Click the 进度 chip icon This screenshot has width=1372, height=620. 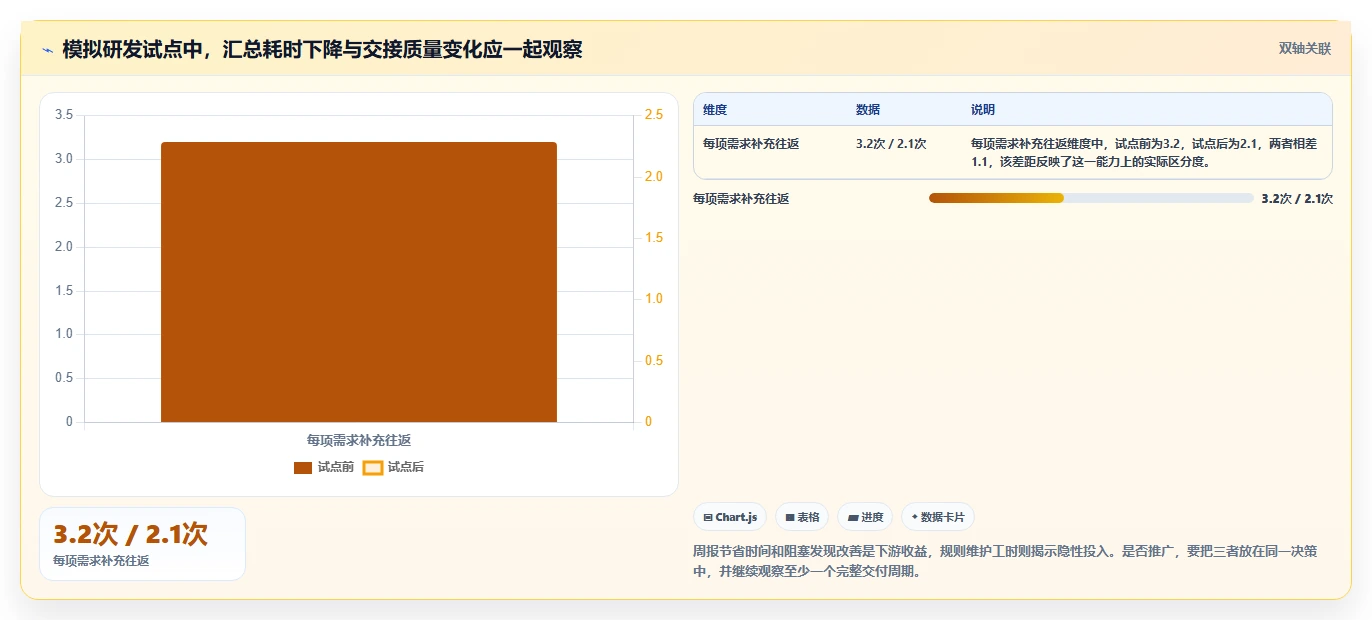coord(852,518)
